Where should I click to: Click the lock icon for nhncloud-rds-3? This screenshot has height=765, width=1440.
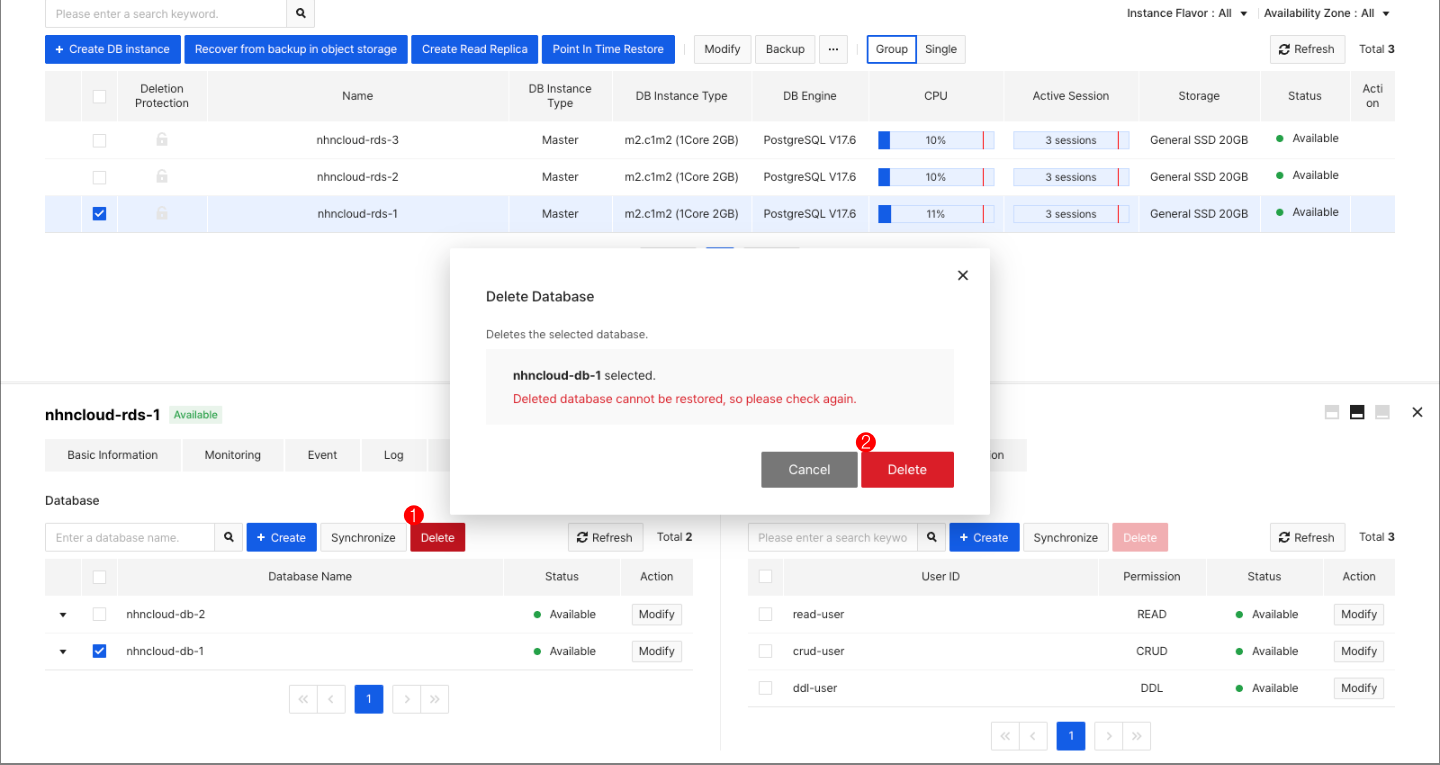(161, 140)
